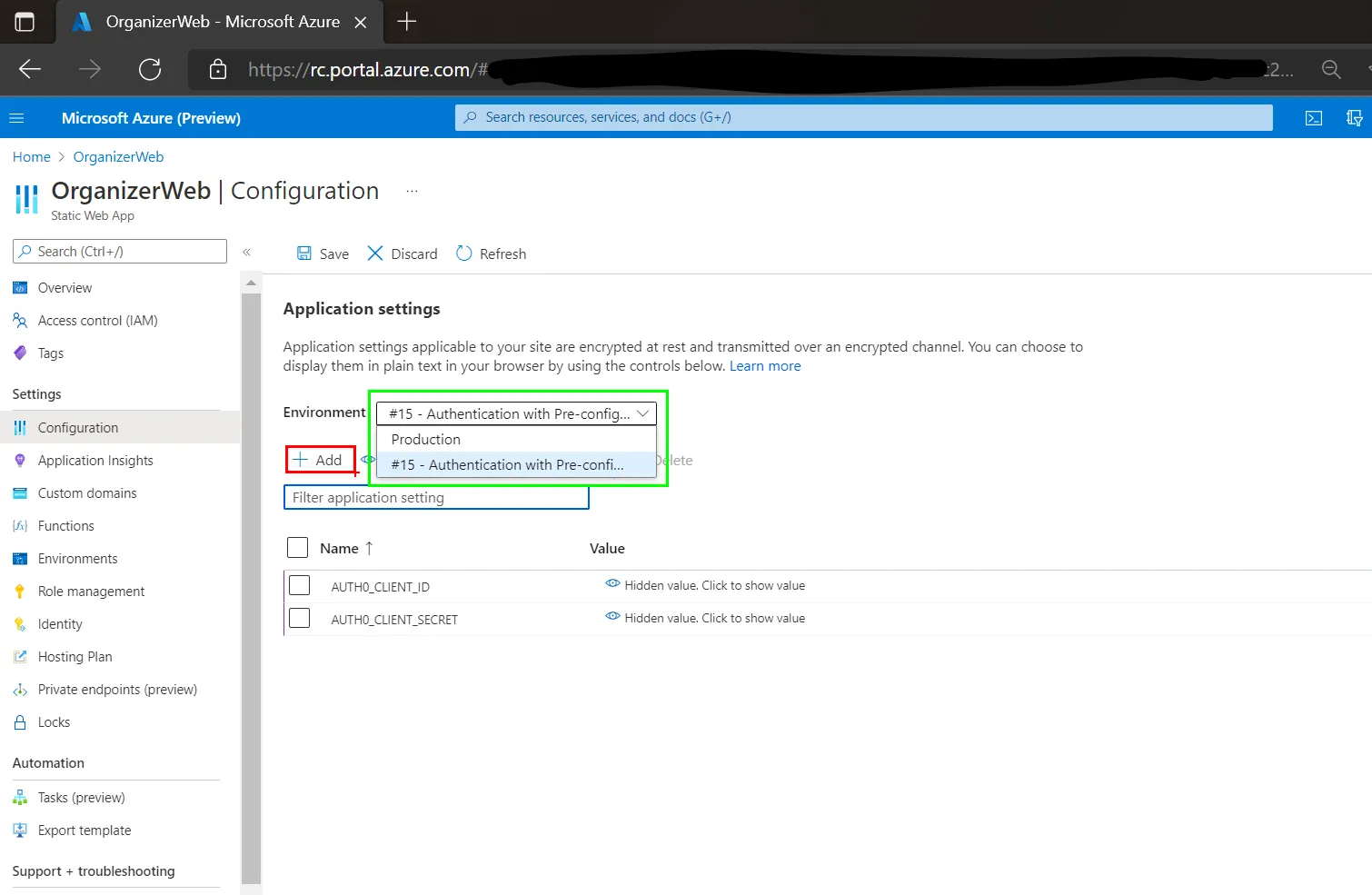
Task: Open the Learn more link
Action: (x=765, y=366)
